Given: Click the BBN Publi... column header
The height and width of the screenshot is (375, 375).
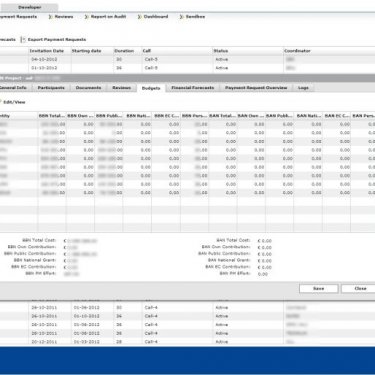Looking at the screenshot, I should tap(109, 116).
